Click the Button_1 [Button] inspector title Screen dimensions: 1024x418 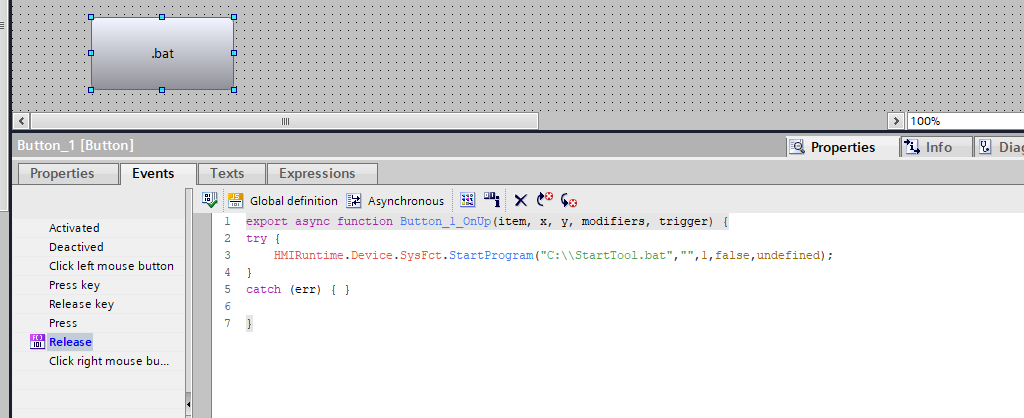[75, 145]
